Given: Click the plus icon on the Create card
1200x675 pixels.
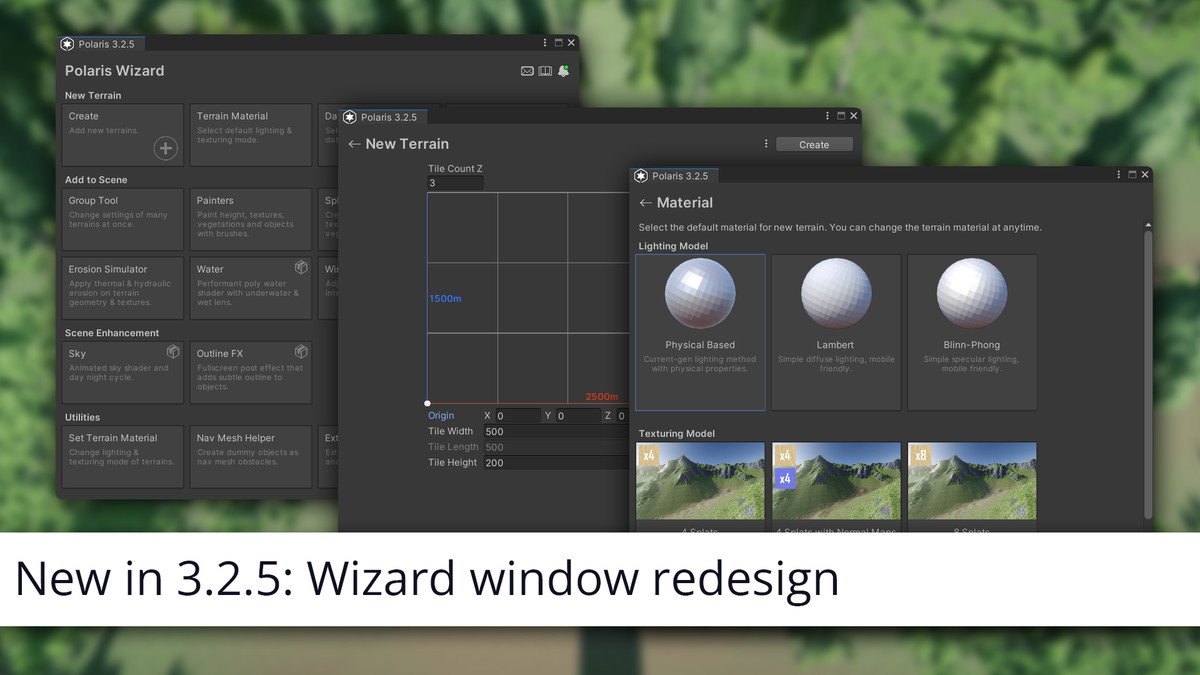Looking at the screenshot, I should pyautogui.click(x=166, y=149).
